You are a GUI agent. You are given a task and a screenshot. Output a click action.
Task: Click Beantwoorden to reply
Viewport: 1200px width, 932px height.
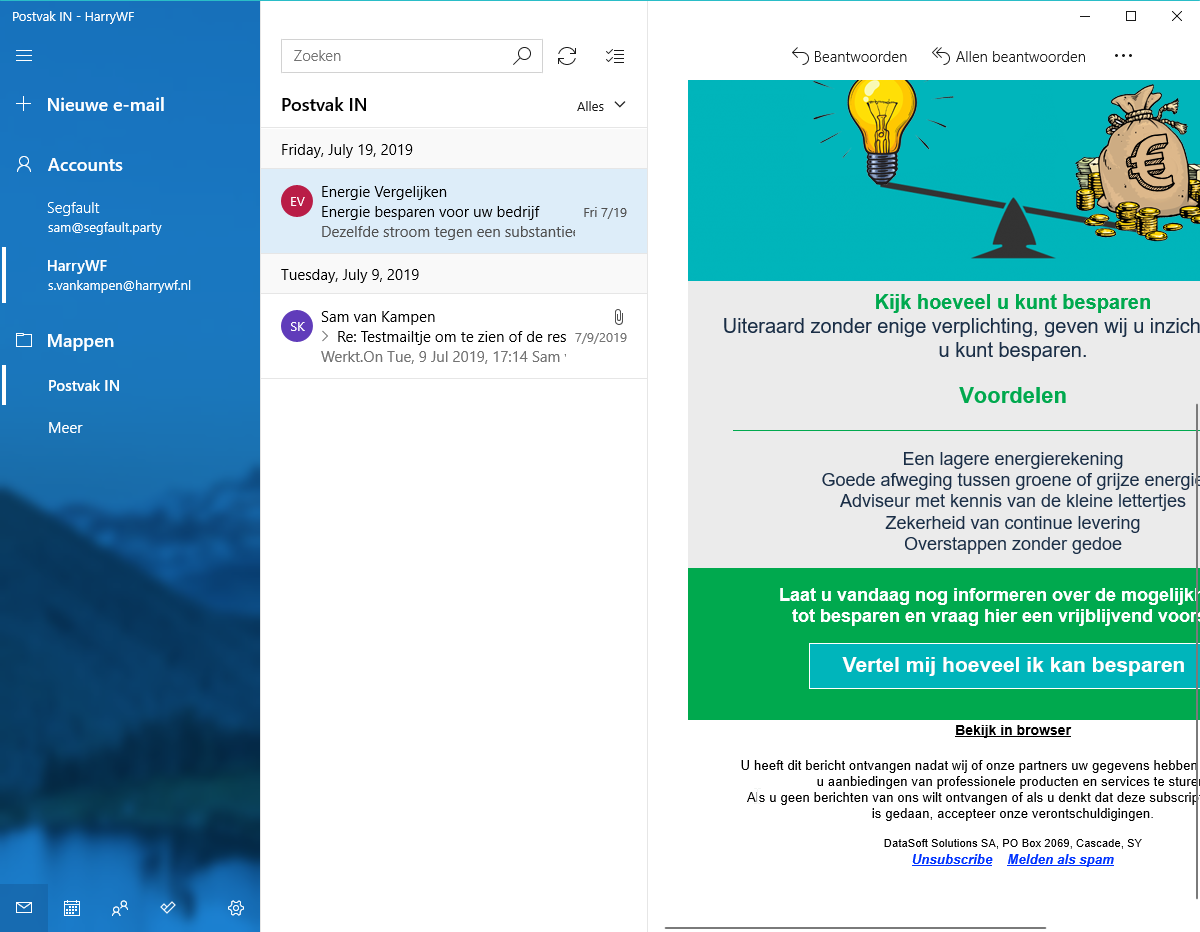pyautogui.click(x=849, y=57)
